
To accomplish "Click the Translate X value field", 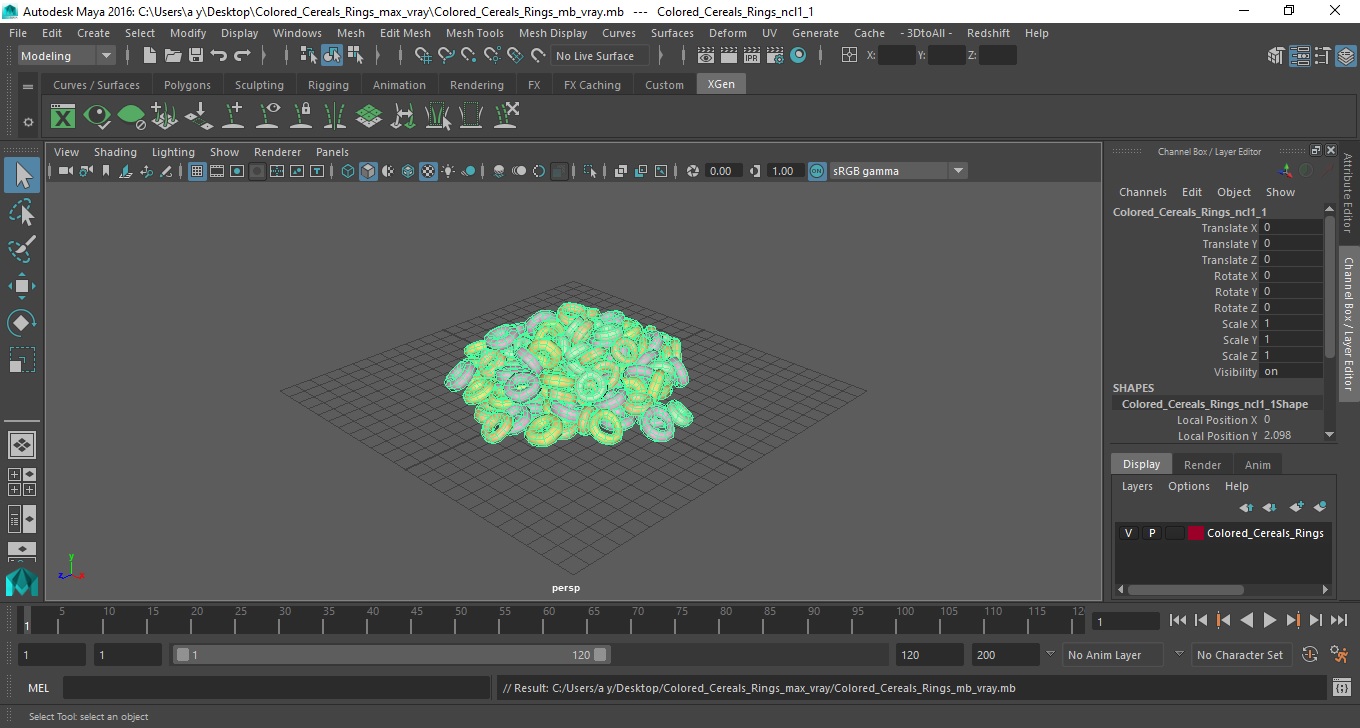I will pyautogui.click(x=1291, y=228).
